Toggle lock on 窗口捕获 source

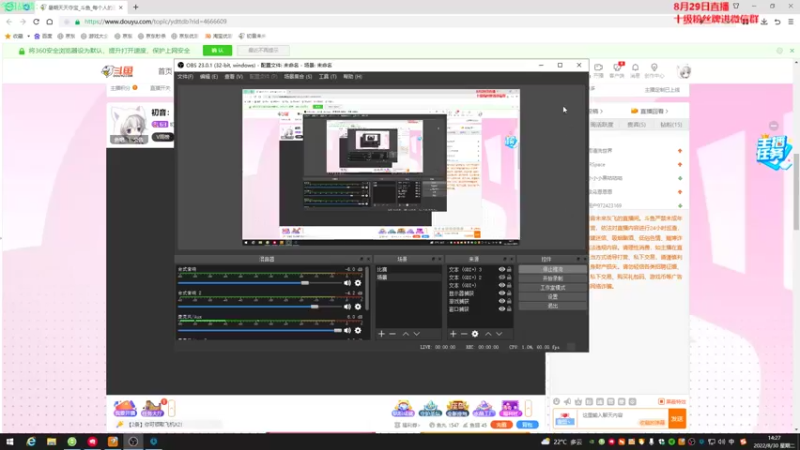(x=509, y=309)
